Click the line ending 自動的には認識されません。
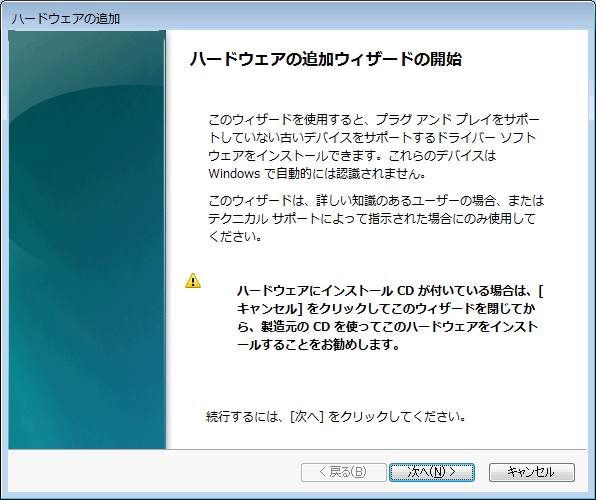This screenshot has height=500, width=596. click(317, 174)
